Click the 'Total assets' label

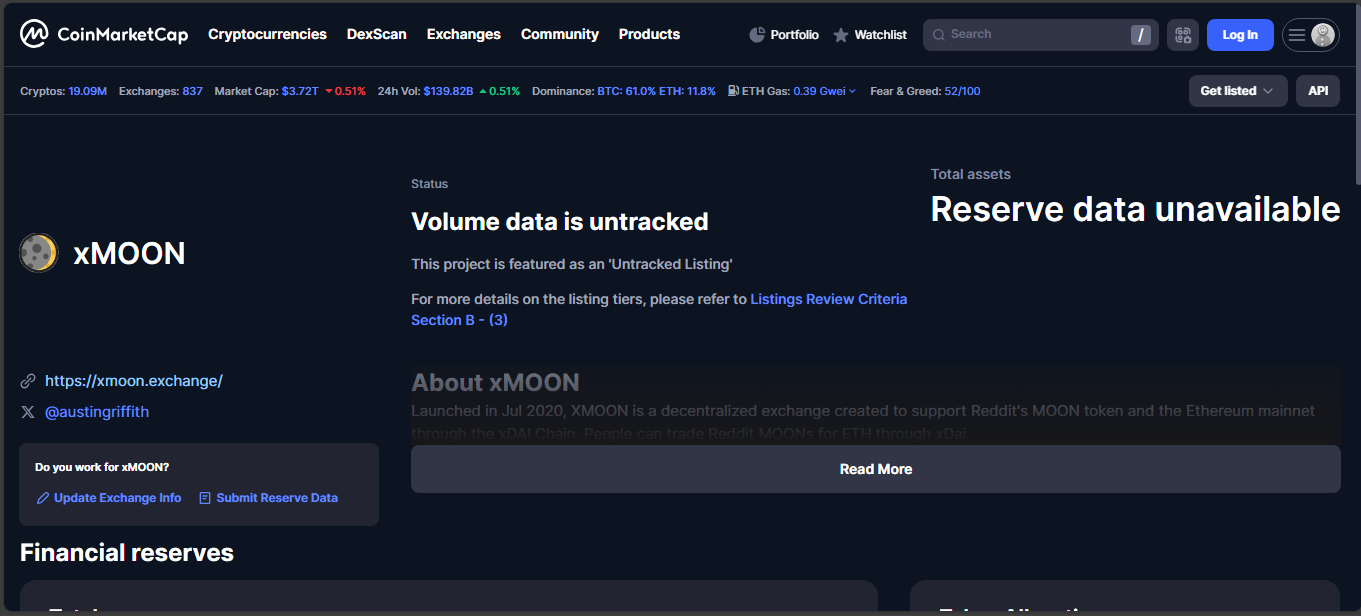coord(971,174)
